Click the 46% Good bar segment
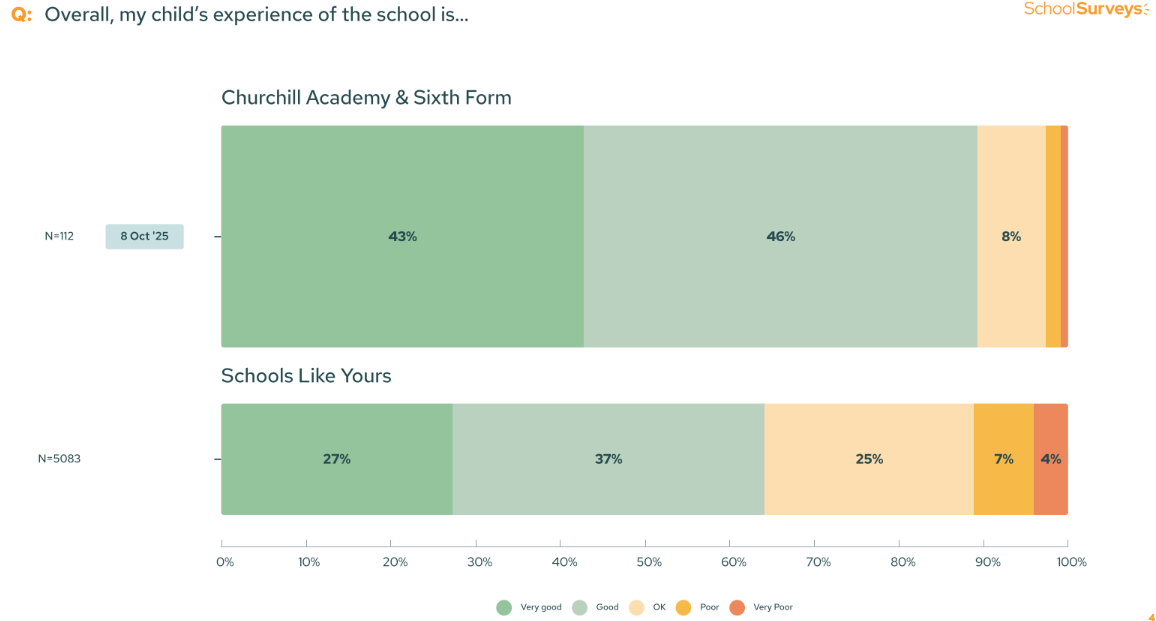1156x621 pixels. click(780, 237)
